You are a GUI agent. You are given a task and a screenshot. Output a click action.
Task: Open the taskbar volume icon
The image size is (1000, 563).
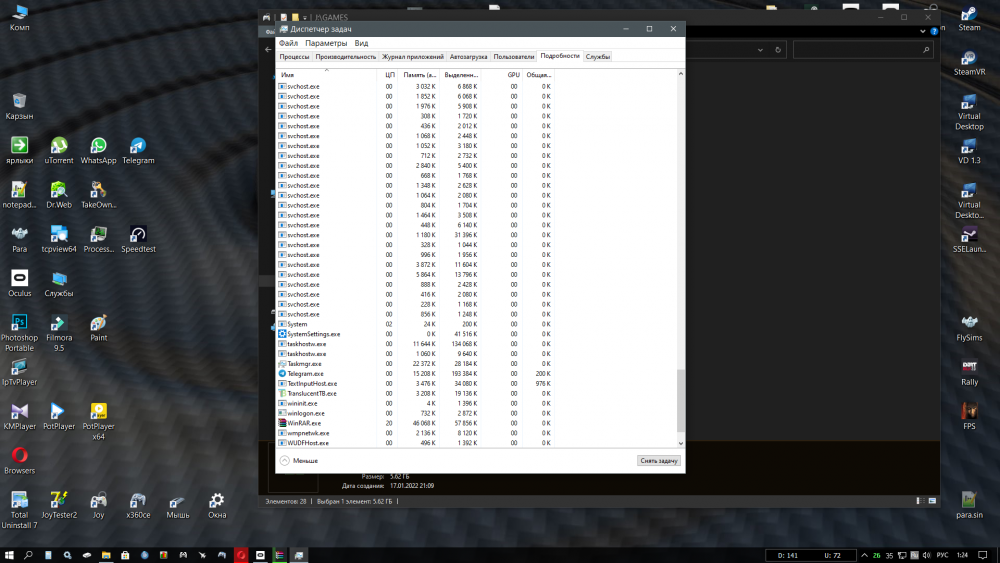coord(927,555)
